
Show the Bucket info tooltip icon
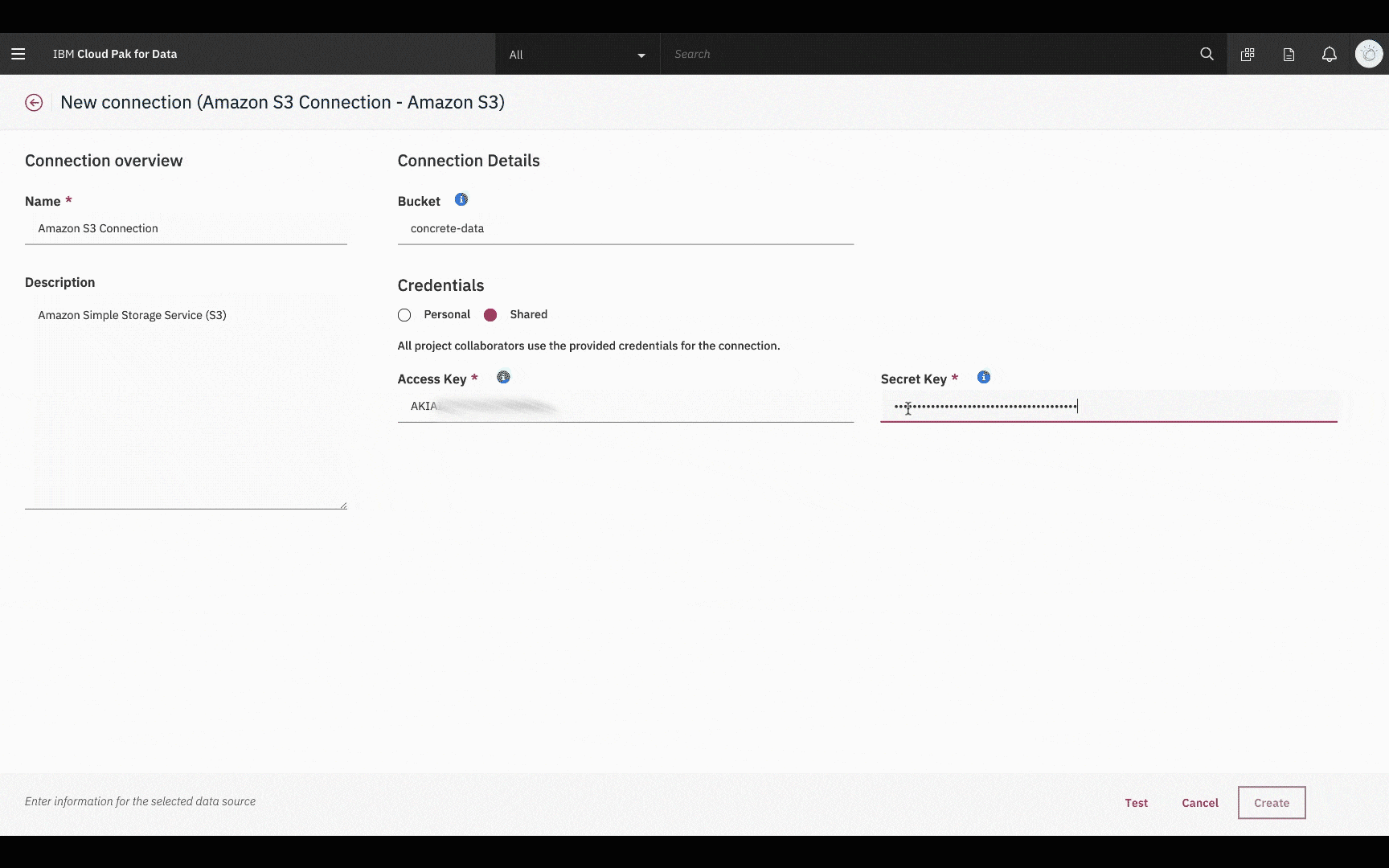(461, 199)
